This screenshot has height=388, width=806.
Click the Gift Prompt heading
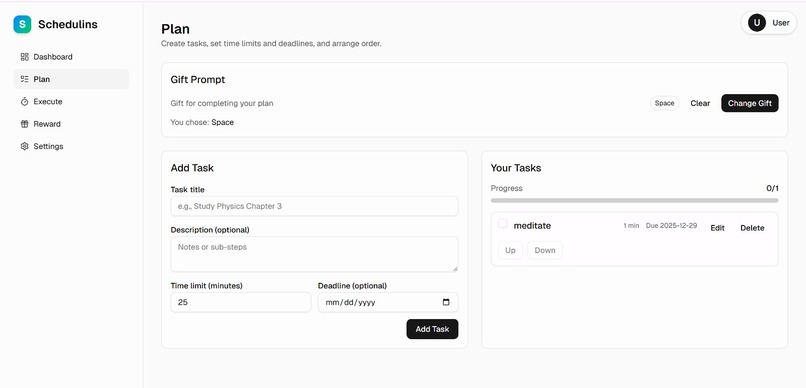(198, 80)
